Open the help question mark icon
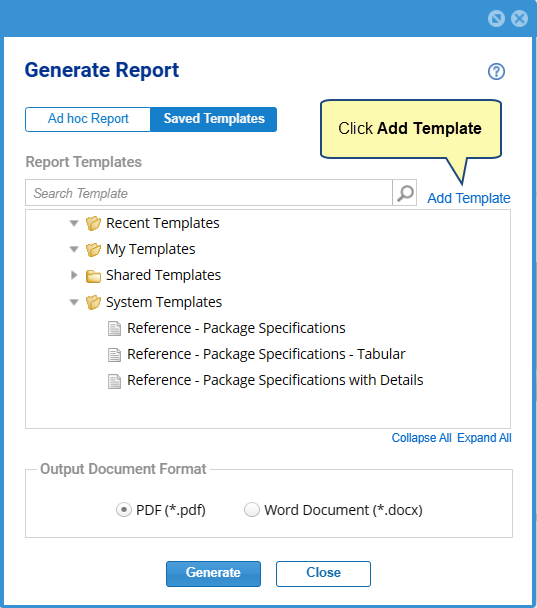Image resolution: width=537 pixels, height=608 pixels. (496, 71)
